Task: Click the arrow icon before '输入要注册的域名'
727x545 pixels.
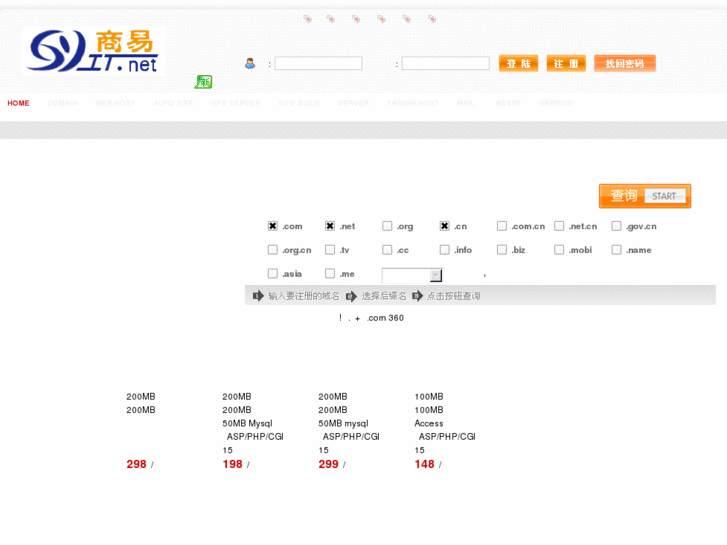Action: 258,295
